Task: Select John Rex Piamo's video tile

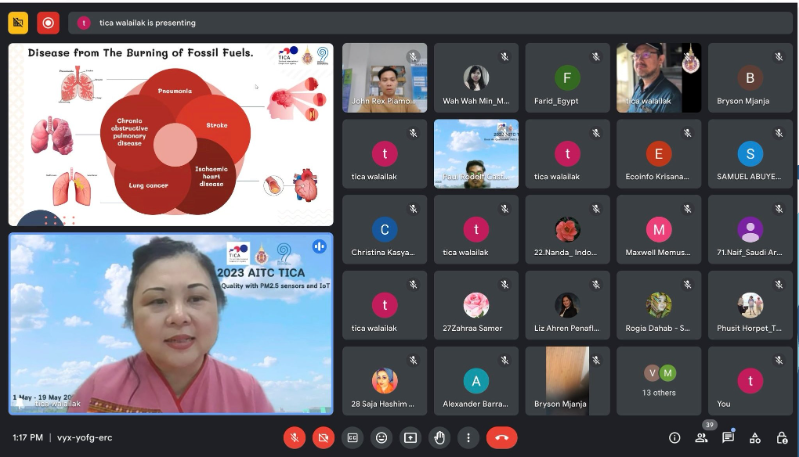Action: [384, 77]
